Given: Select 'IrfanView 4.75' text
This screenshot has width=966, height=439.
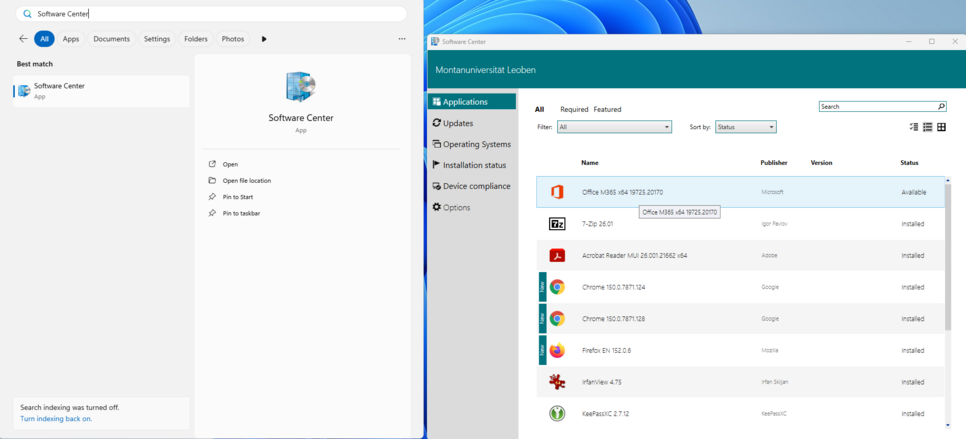Looking at the screenshot, I should tap(602, 382).
